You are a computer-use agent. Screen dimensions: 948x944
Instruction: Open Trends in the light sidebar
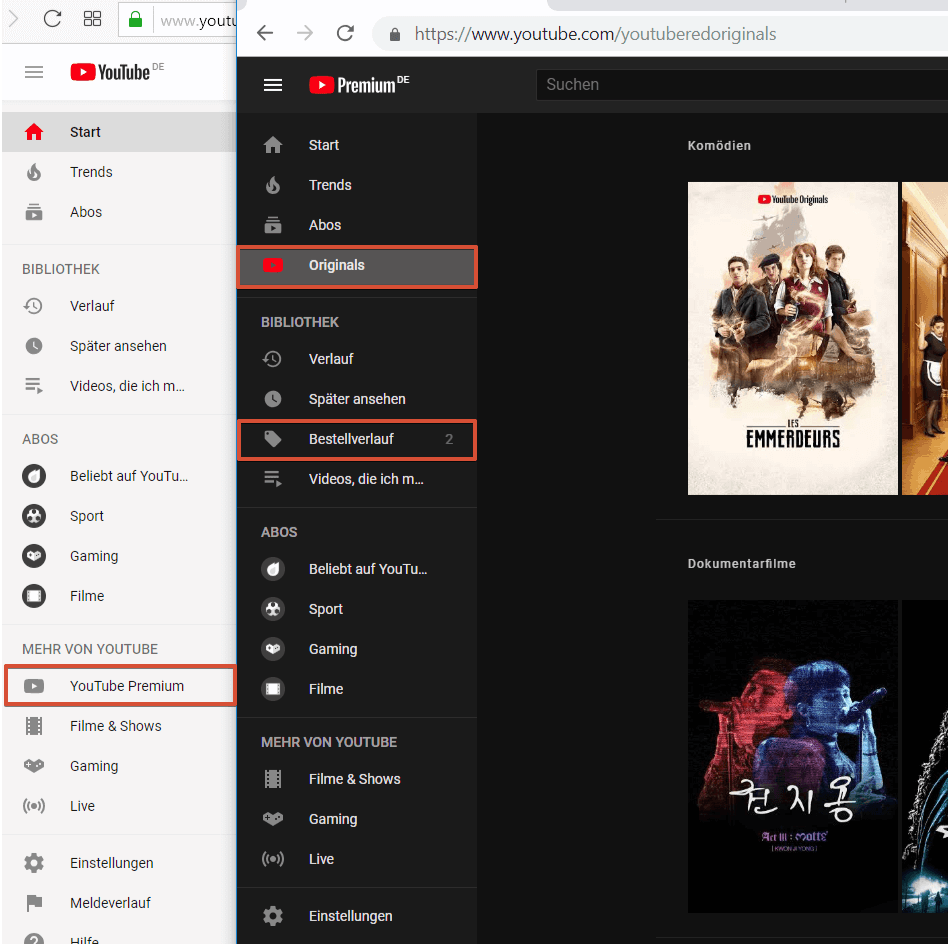[119, 172]
